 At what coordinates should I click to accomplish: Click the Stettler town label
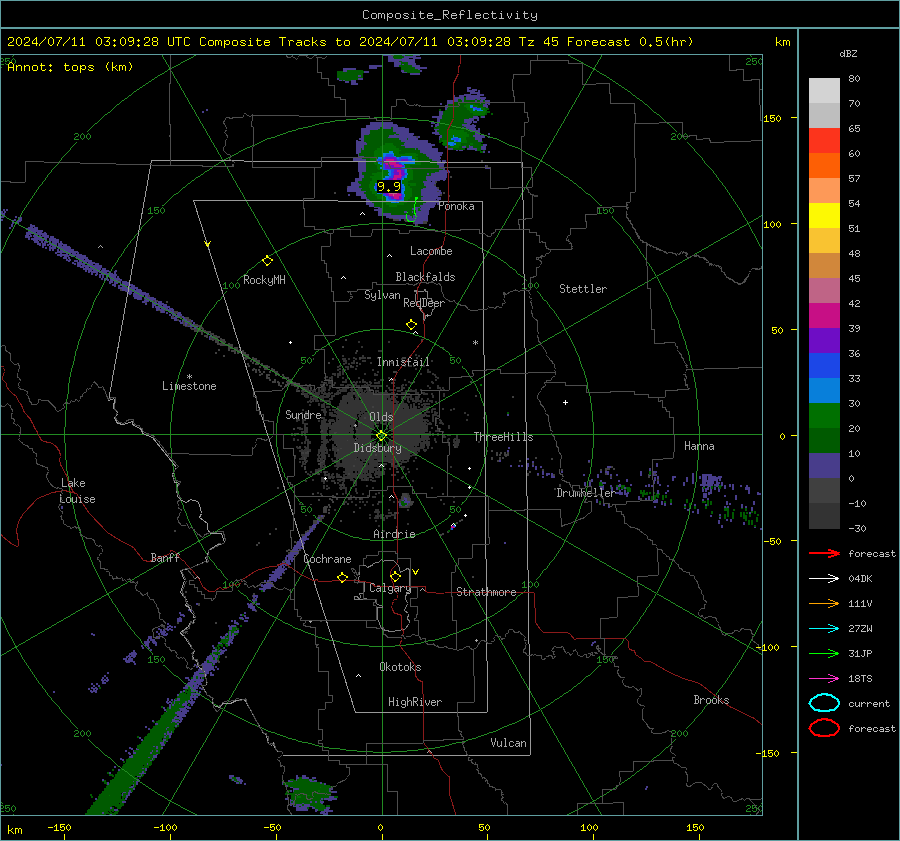coord(583,289)
